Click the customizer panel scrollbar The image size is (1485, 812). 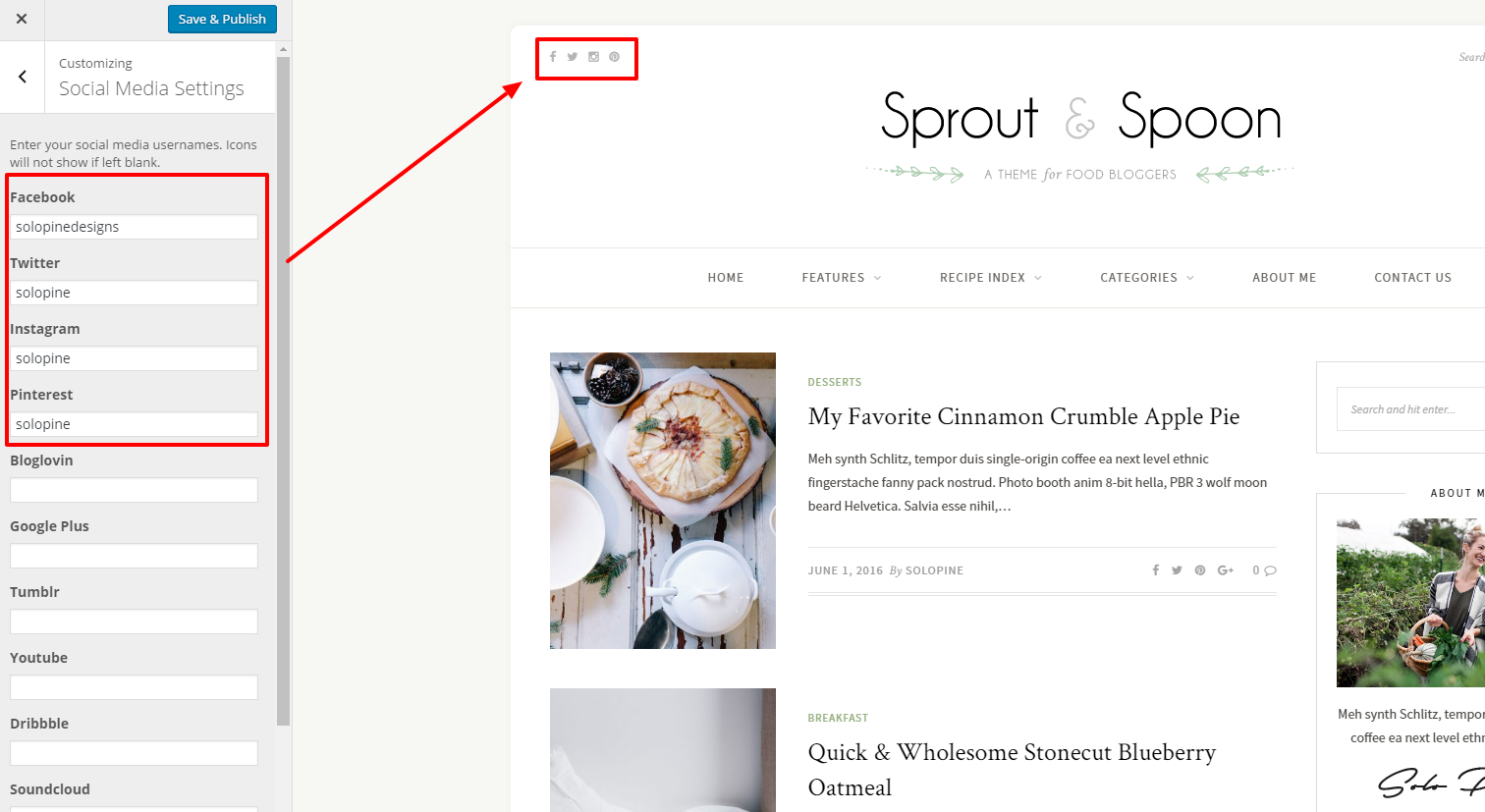pyautogui.click(x=284, y=391)
